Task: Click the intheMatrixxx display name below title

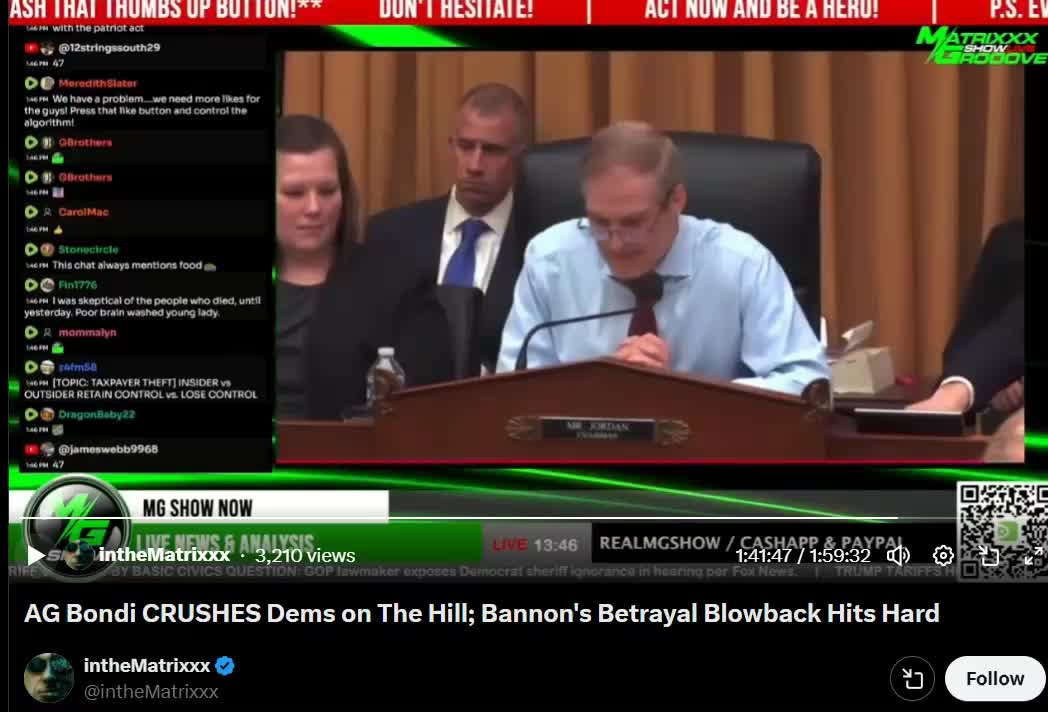Action: [147, 666]
